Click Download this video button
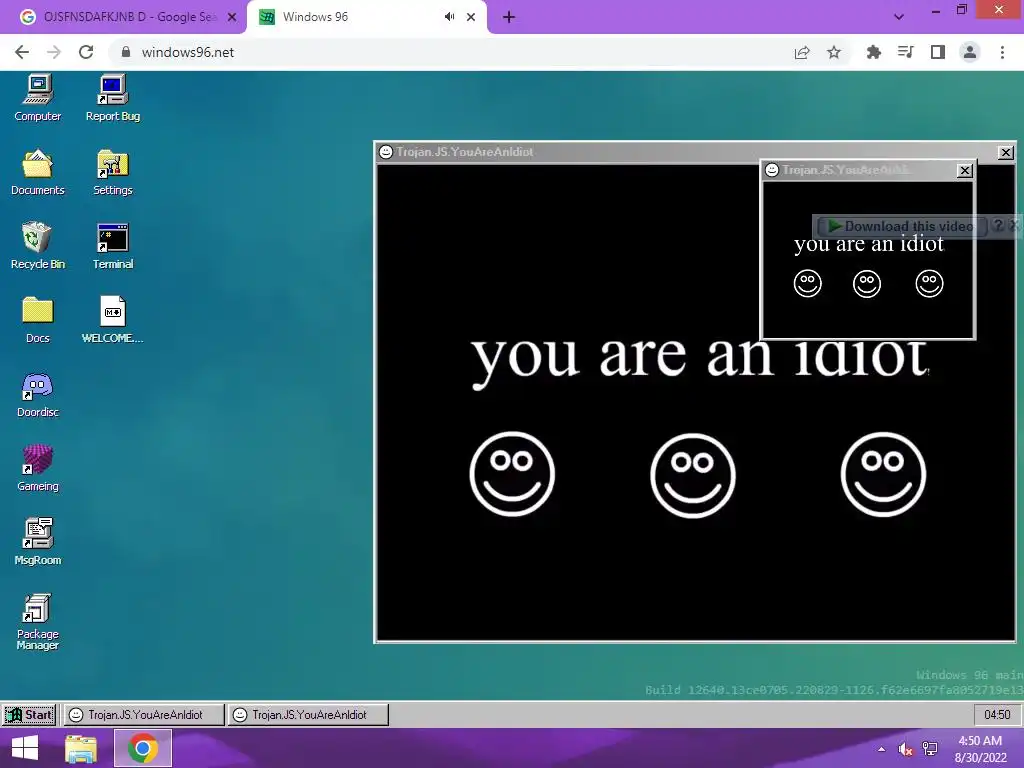The width and height of the screenshot is (1024, 768). point(901,226)
